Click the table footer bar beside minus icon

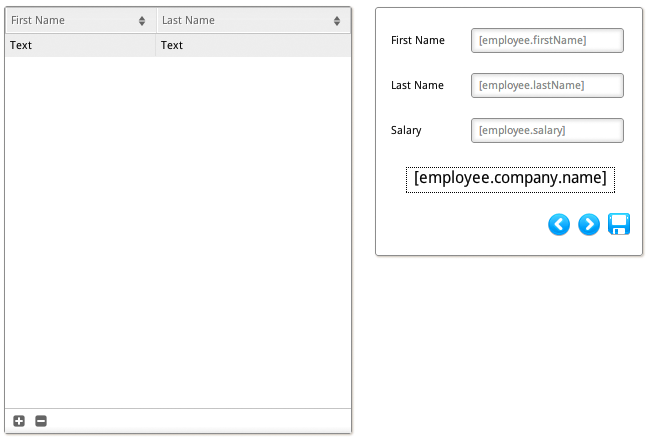pyautogui.click(x=200, y=421)
